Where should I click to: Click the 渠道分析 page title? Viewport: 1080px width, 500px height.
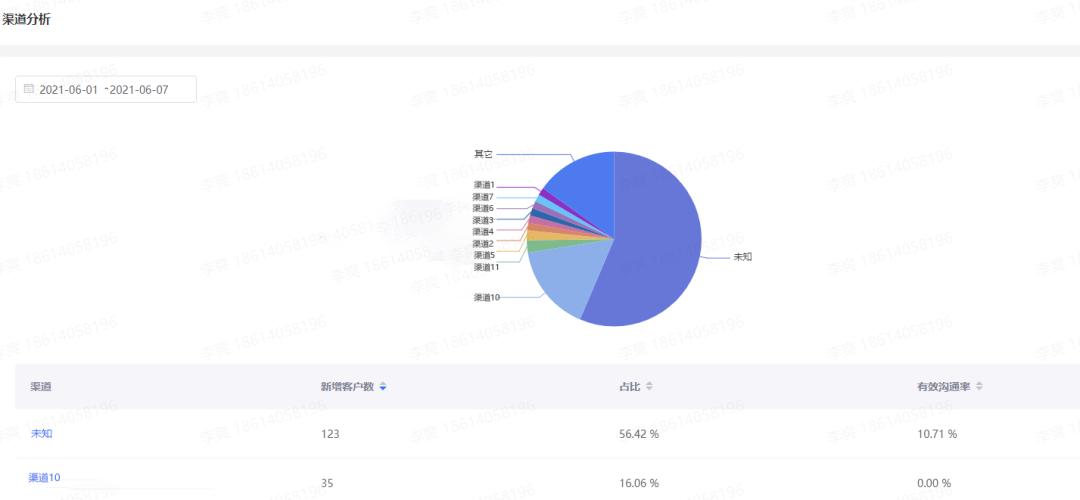tap(27, 20)
